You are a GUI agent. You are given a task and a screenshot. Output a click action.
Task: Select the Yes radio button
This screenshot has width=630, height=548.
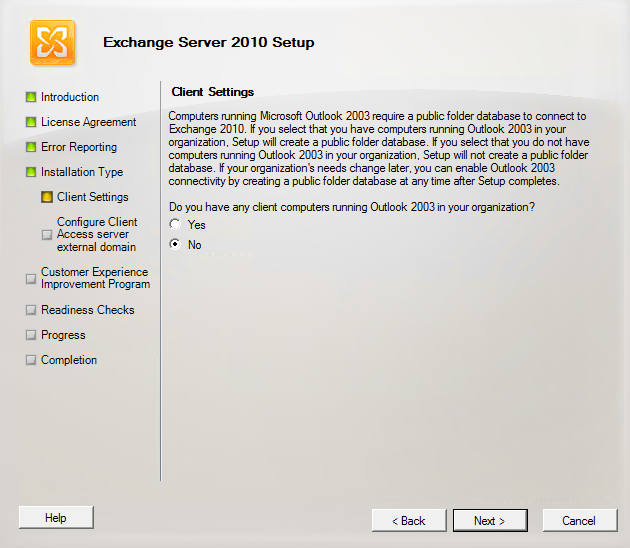[x=175, y=224]
